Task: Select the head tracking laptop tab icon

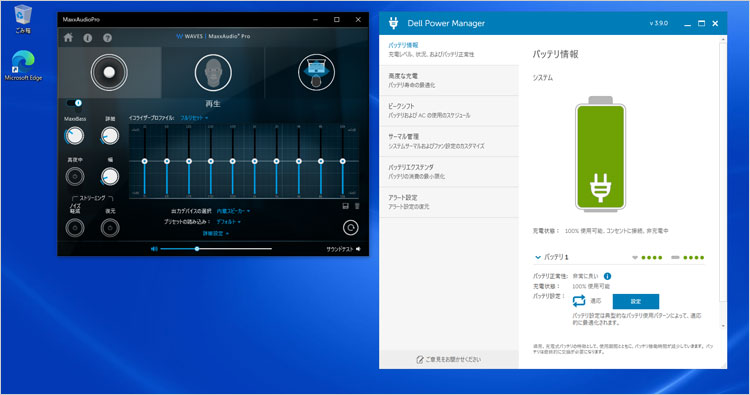Action: coord(316,72)
